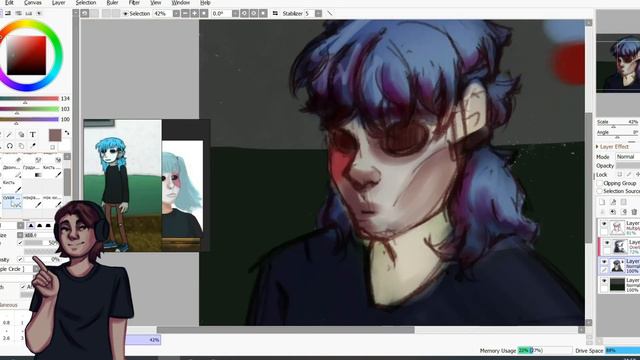The image size is (640, 360).
Task: Adjust the red slider valued 134
Action: coord(29,99)
